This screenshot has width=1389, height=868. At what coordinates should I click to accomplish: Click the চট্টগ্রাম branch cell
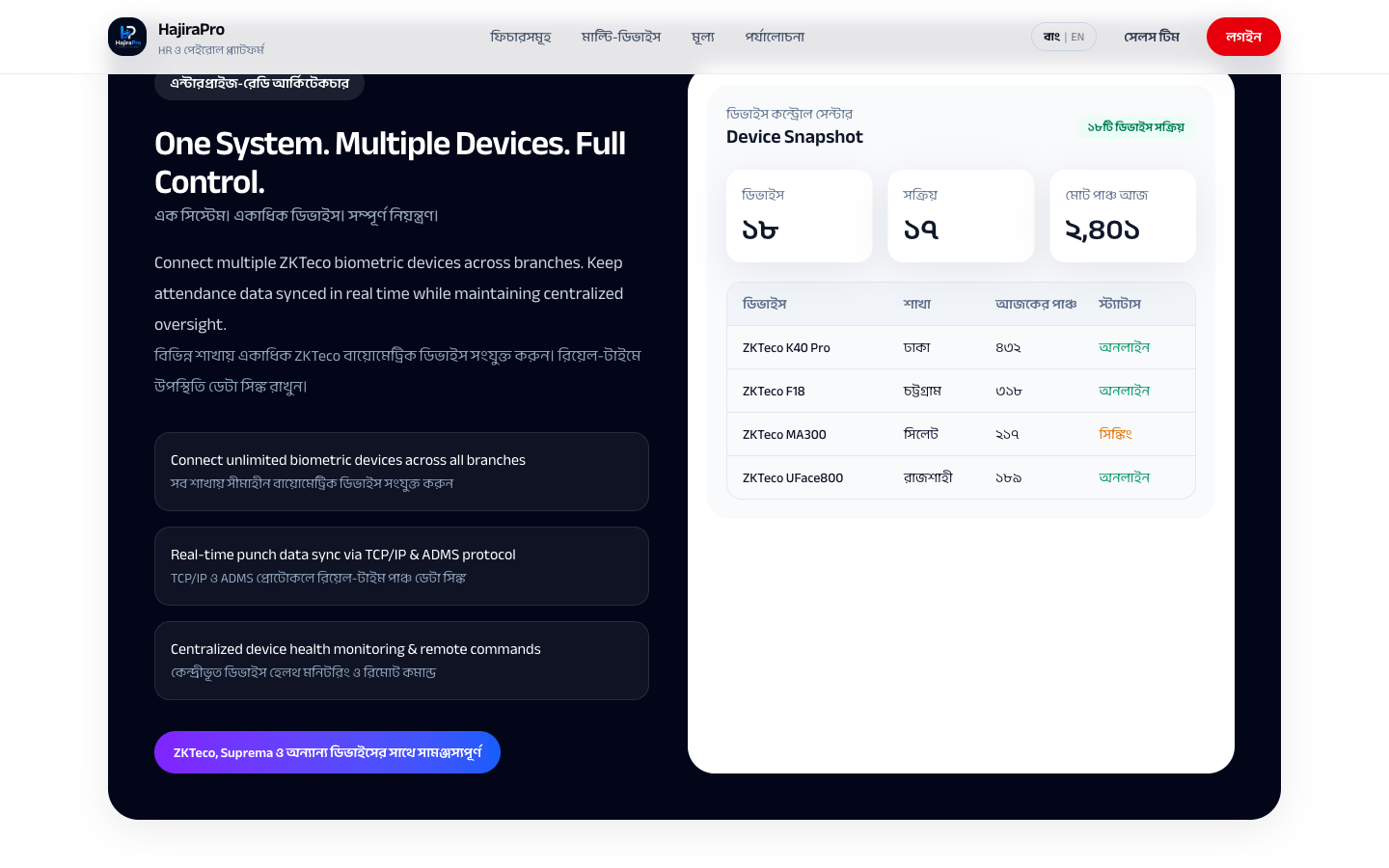tap(922, 391)
